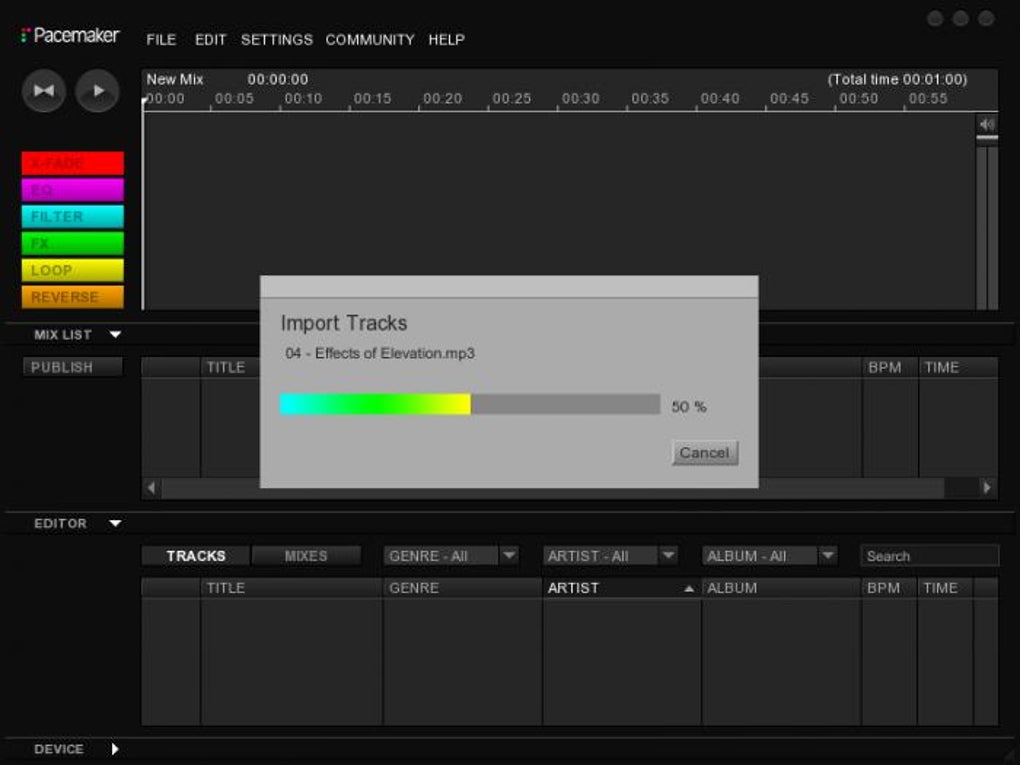Open the SETTINGS menu

pos(276,40)
